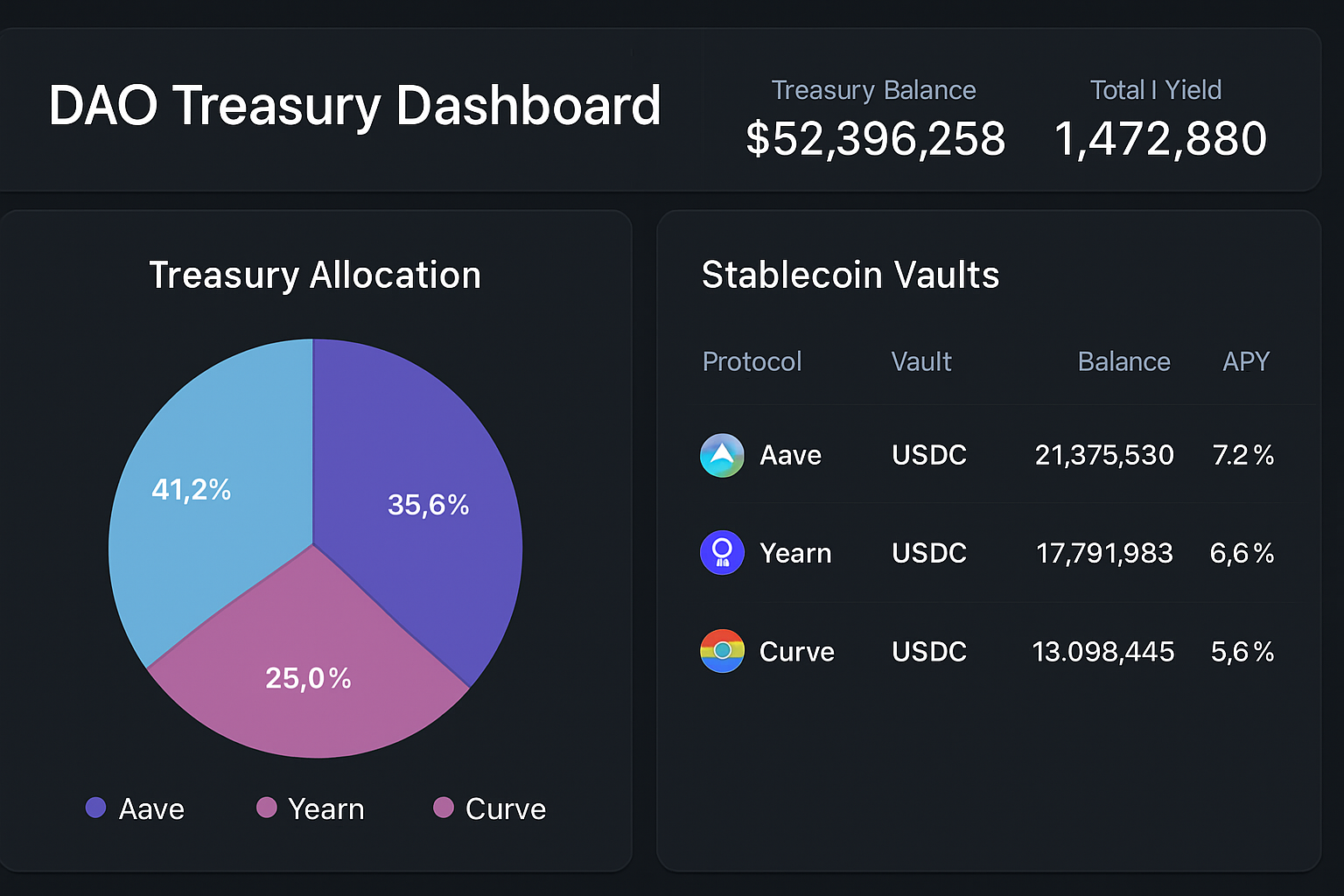Open the Treasury Balance figure
This screenshot has width=1344, height=896.
(x=875, y=137)
